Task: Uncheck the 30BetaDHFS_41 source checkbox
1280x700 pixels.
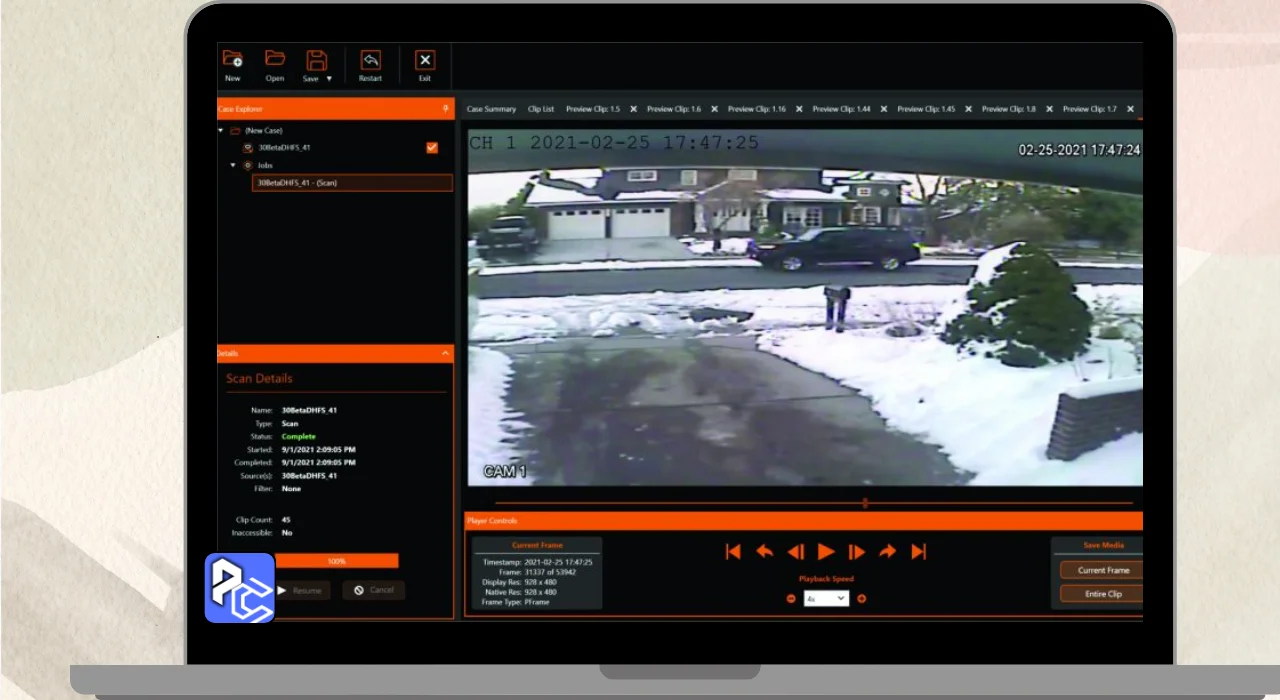Action: 432,148
